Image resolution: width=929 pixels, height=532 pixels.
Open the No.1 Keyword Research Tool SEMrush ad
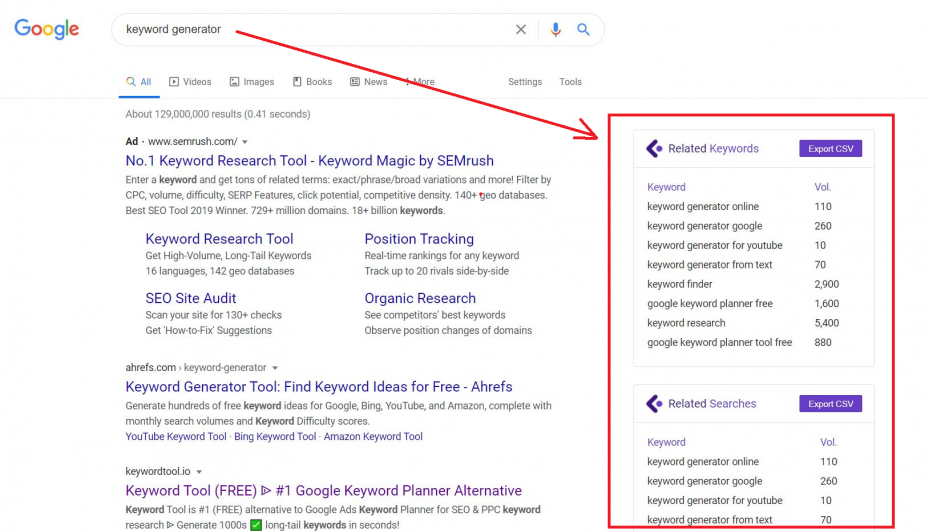pyautogui.click(x=309, y=161)
